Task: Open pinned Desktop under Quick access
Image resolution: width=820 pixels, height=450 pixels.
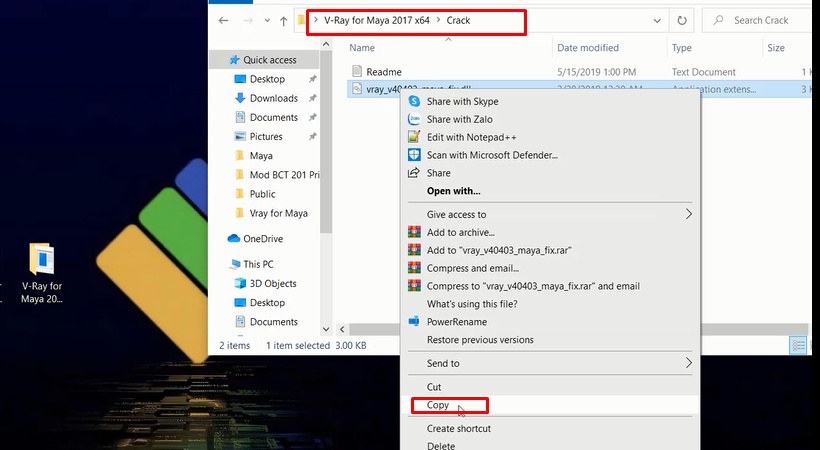Action: (267, 79)
